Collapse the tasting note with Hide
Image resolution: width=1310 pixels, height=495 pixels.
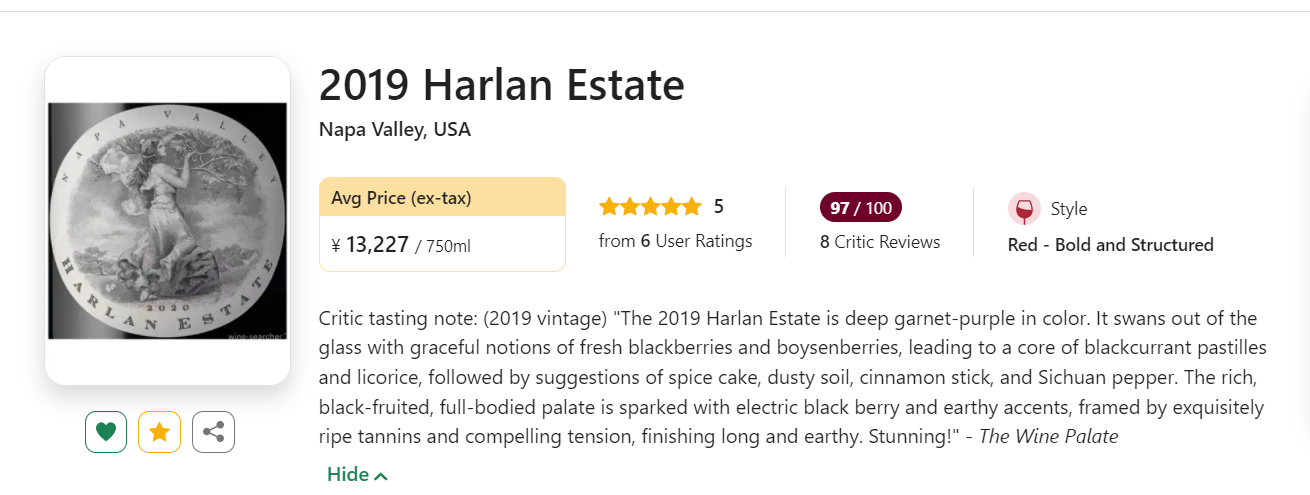[x=348, y=475]
